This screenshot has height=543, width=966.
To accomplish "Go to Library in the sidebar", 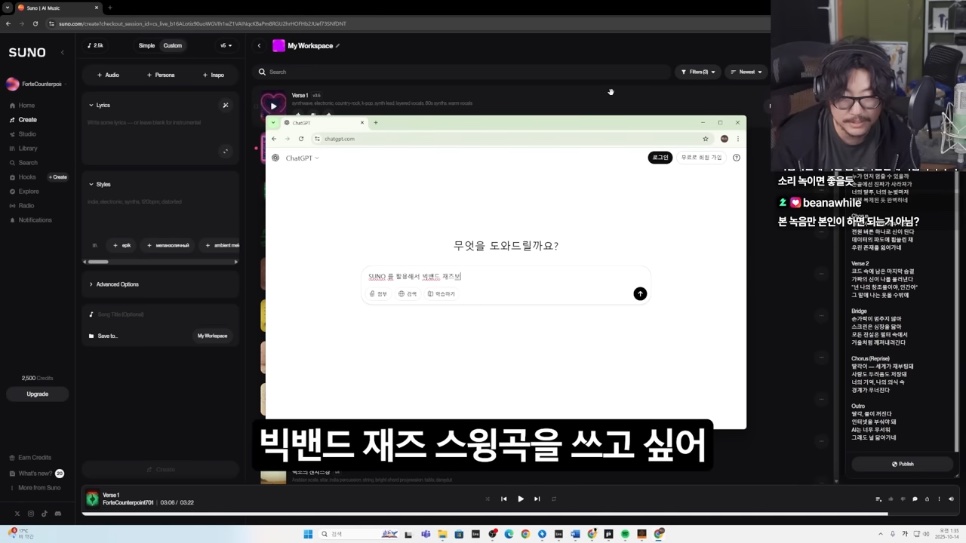I will (28, 148).
